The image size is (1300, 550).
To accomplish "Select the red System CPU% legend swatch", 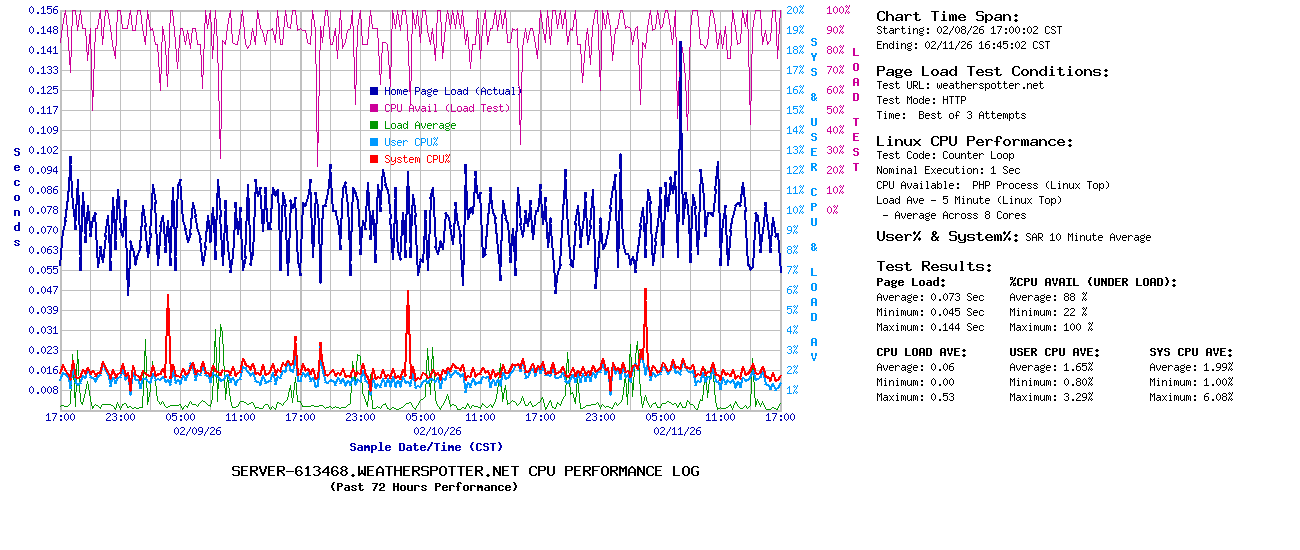I will 374,159.
